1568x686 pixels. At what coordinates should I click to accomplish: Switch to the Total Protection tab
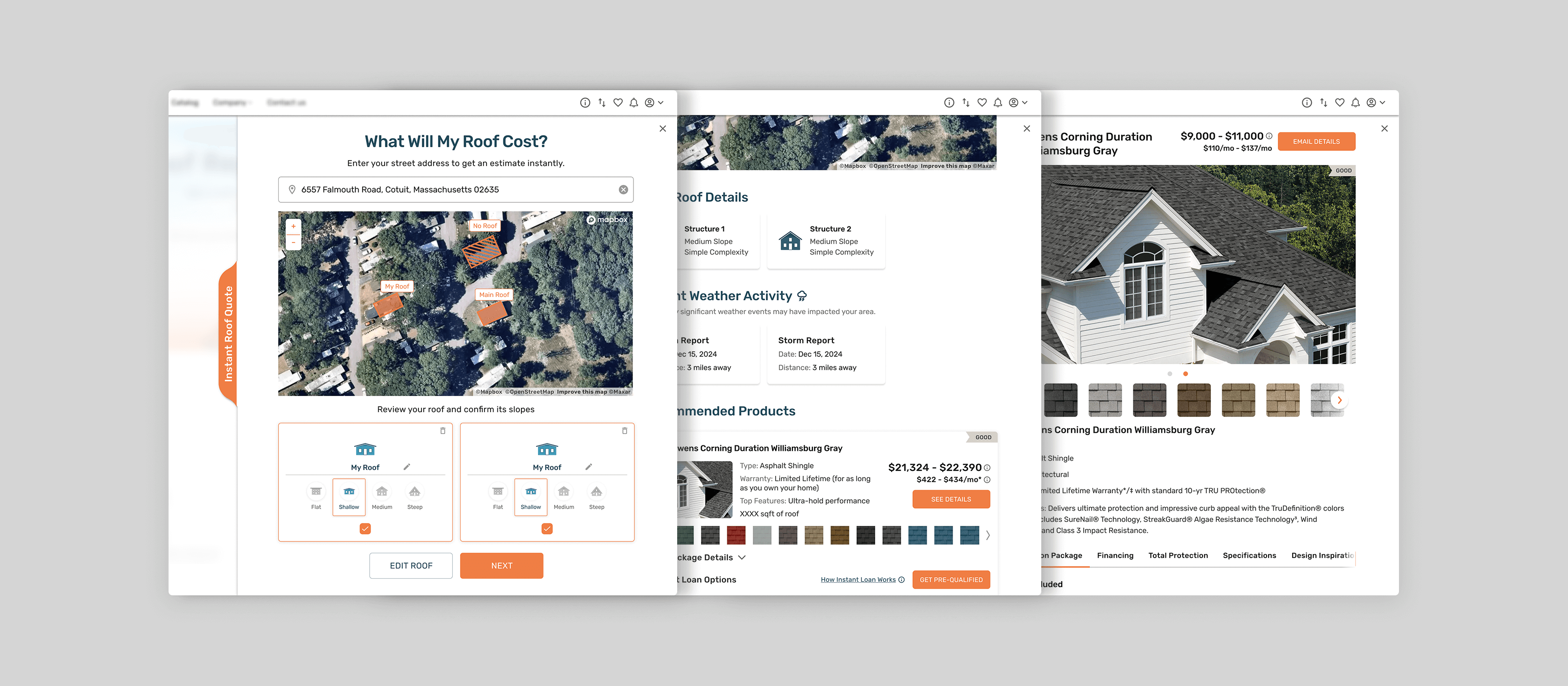tap(1178, 555)
